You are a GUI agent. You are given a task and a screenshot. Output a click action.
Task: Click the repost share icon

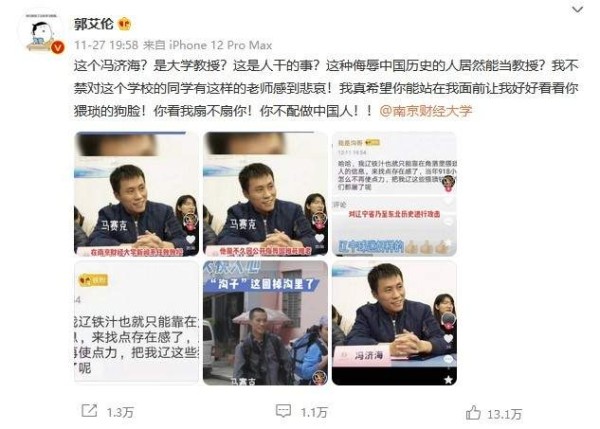[90, 411]
